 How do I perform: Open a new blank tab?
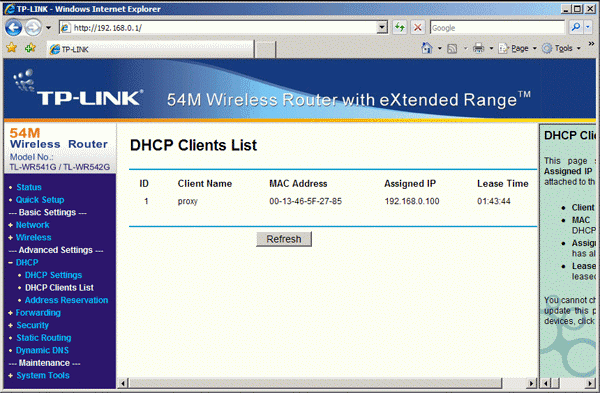click(265, 49)
